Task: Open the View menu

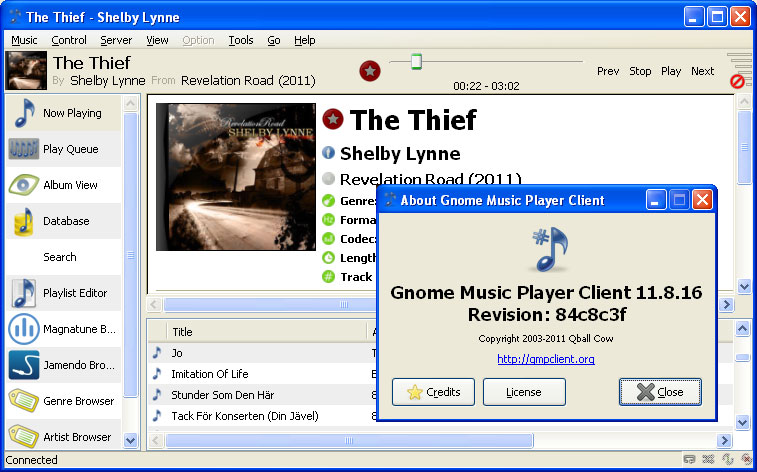Action: click(x=157, y=40)
